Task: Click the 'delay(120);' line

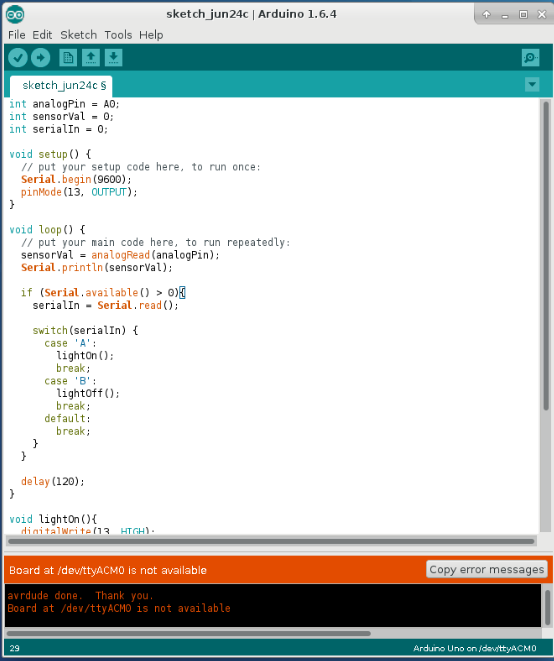Action: tap(53, 481)
